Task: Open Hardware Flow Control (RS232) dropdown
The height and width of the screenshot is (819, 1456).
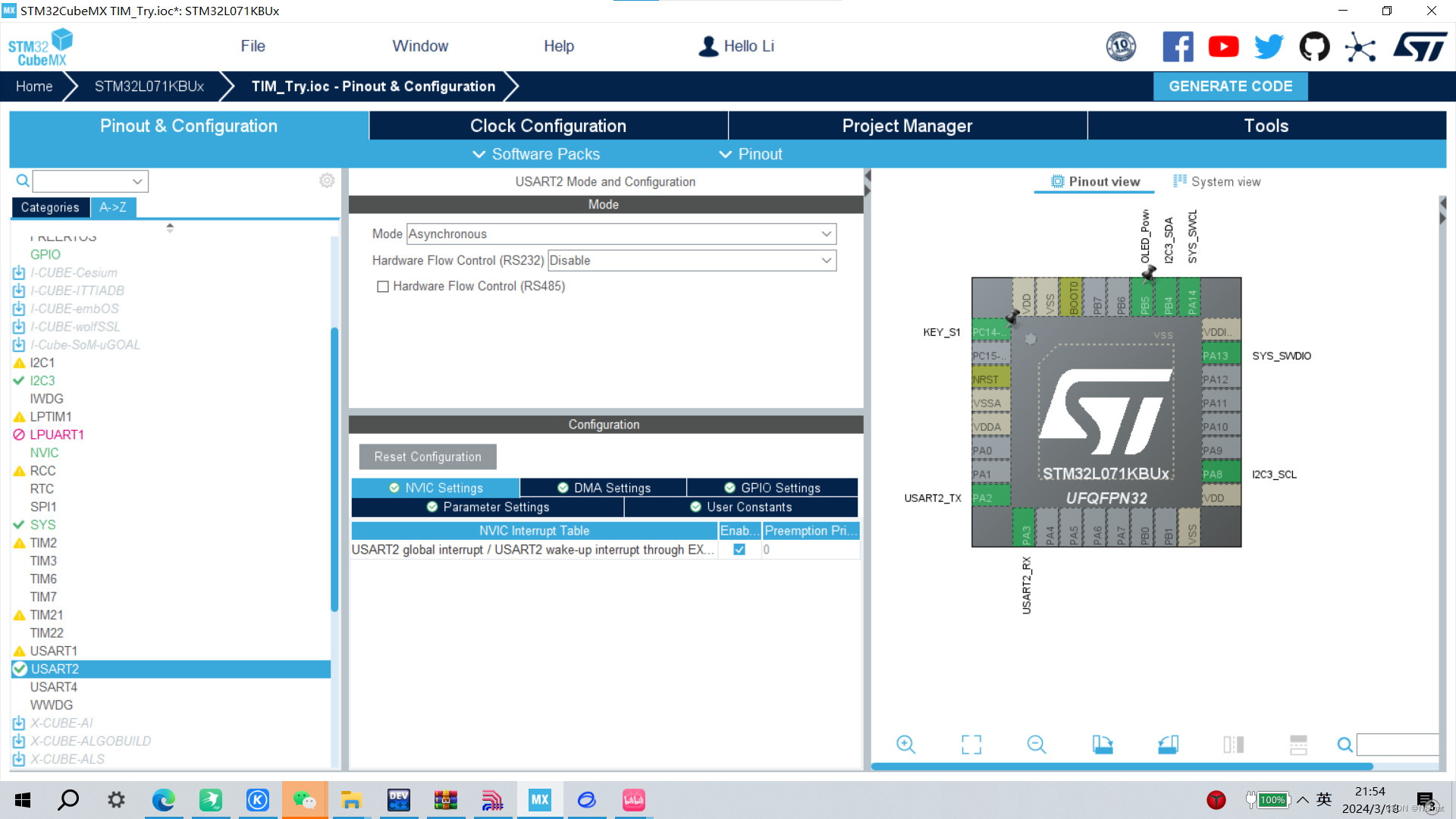Action: (x=692, y=260)
